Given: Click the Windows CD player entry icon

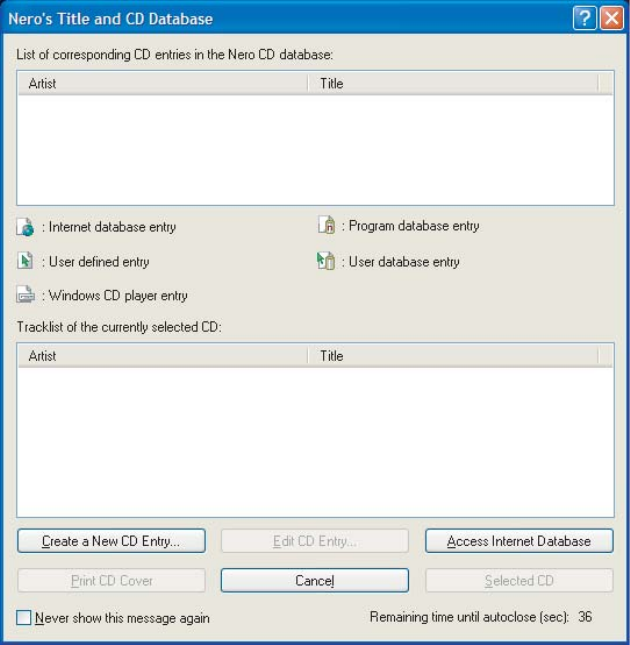Looking at the screenshot, I should pos(25,295).
